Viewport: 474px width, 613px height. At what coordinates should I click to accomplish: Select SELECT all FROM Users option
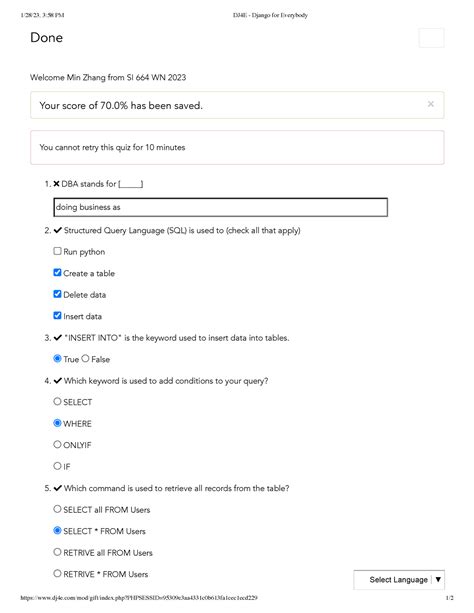[x=57, y=509]
